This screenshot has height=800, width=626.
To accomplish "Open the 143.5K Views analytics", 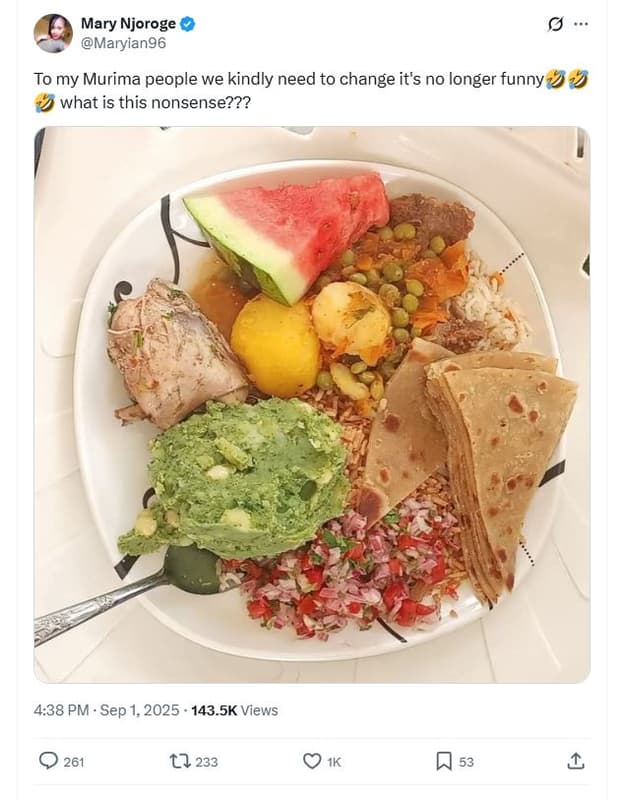I will coord(235,710).
